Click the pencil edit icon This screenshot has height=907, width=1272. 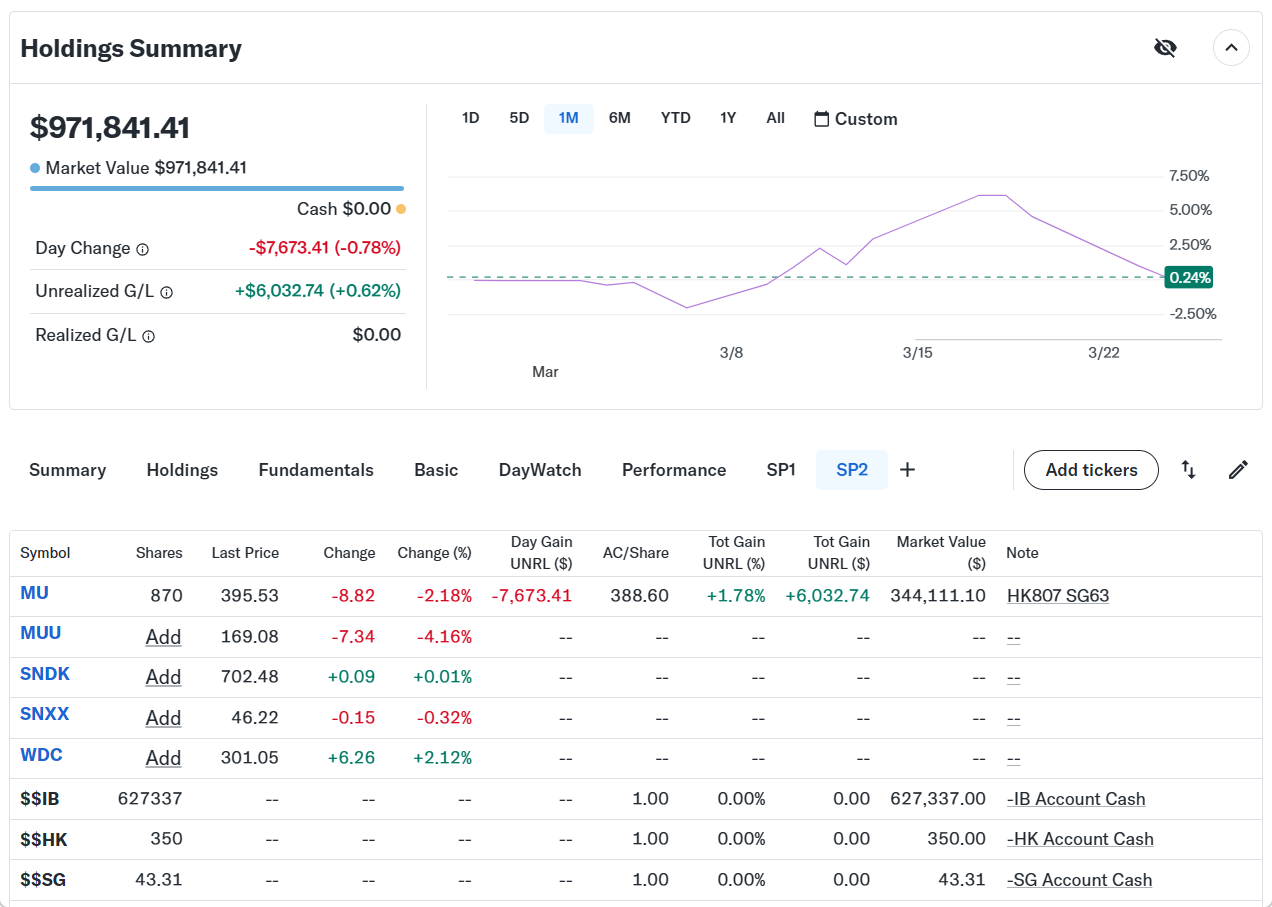(x=1238, y=470)
